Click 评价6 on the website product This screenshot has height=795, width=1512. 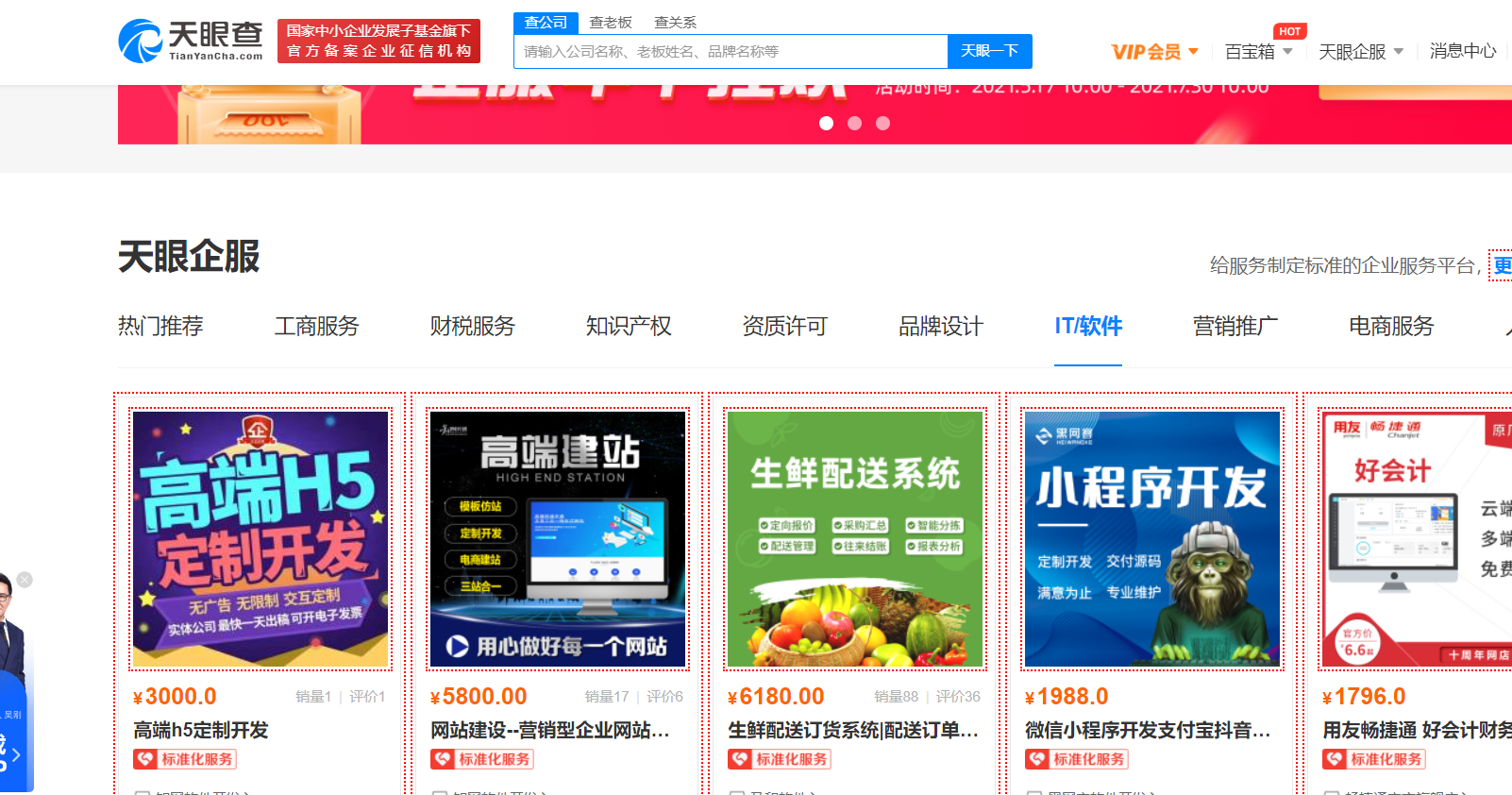[664, 697]
